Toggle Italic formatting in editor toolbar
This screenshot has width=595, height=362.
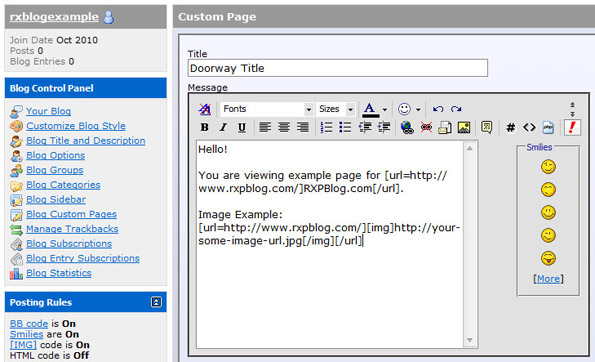coord(223,127)
